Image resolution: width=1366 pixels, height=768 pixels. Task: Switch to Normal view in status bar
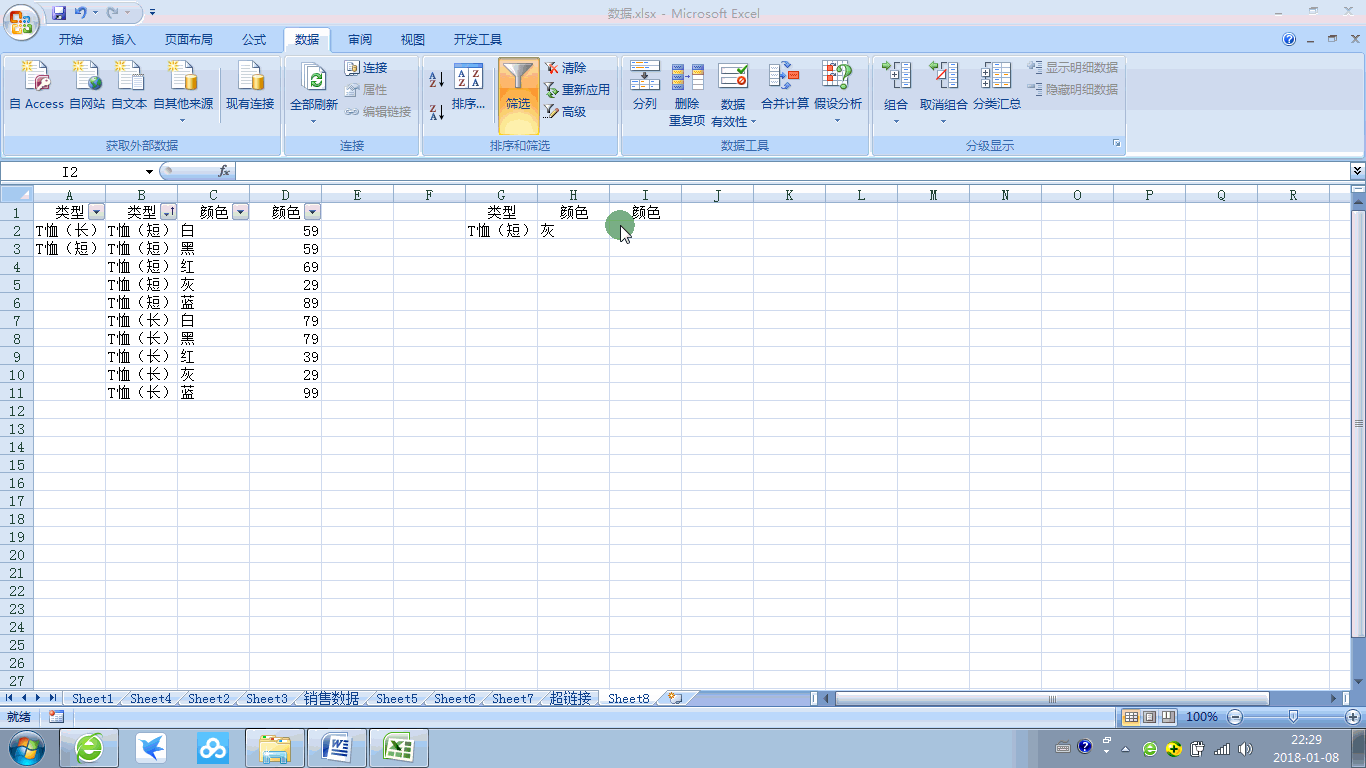pyautogui.click(x=1131, y=717)
